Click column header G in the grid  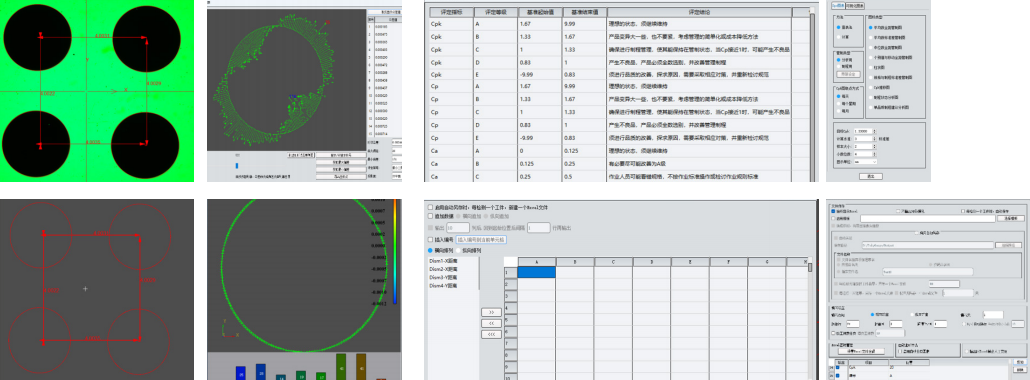(x=767, y=262)
